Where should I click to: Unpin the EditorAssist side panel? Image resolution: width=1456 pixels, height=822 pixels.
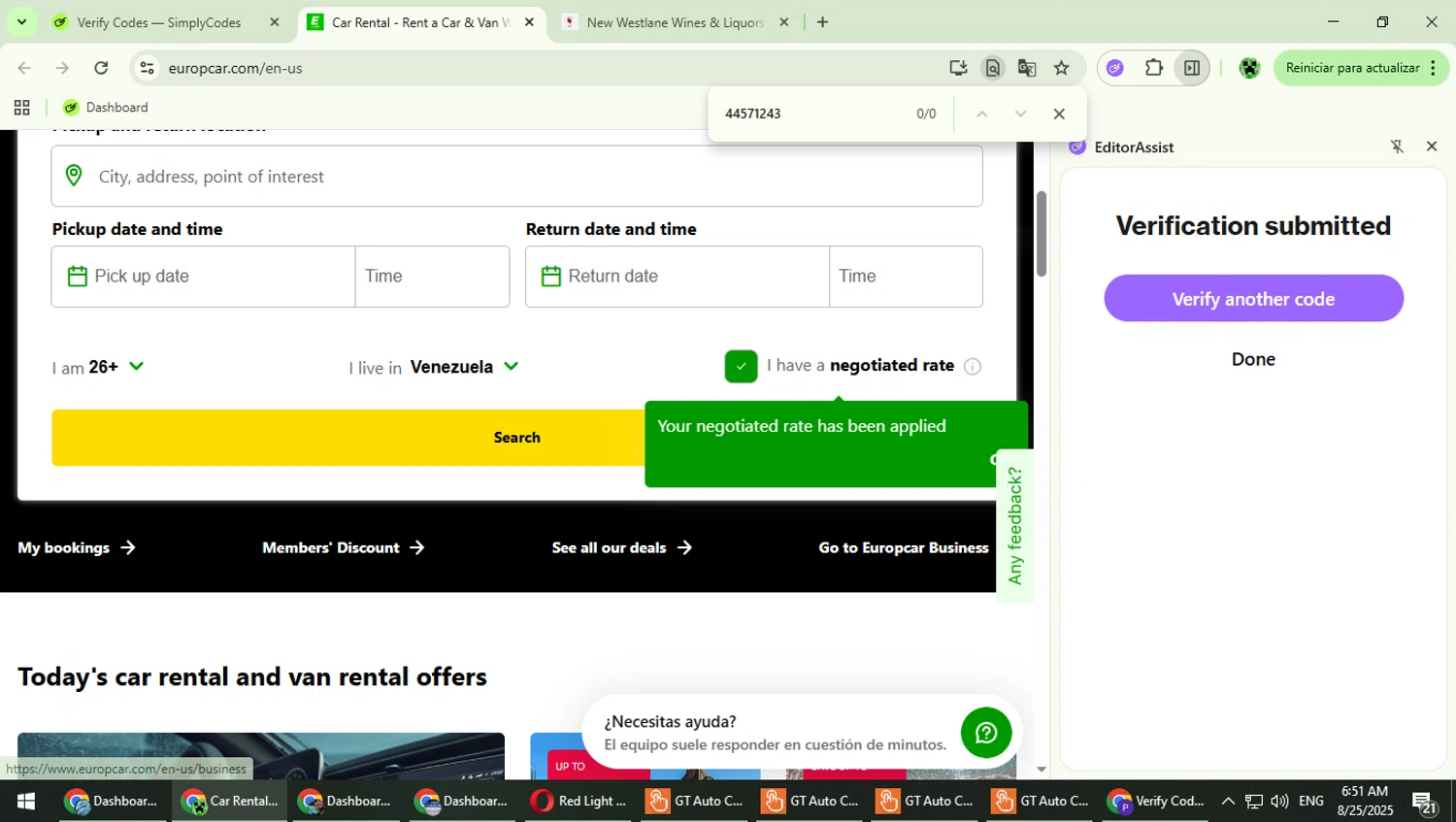(x=1397, y=147)
